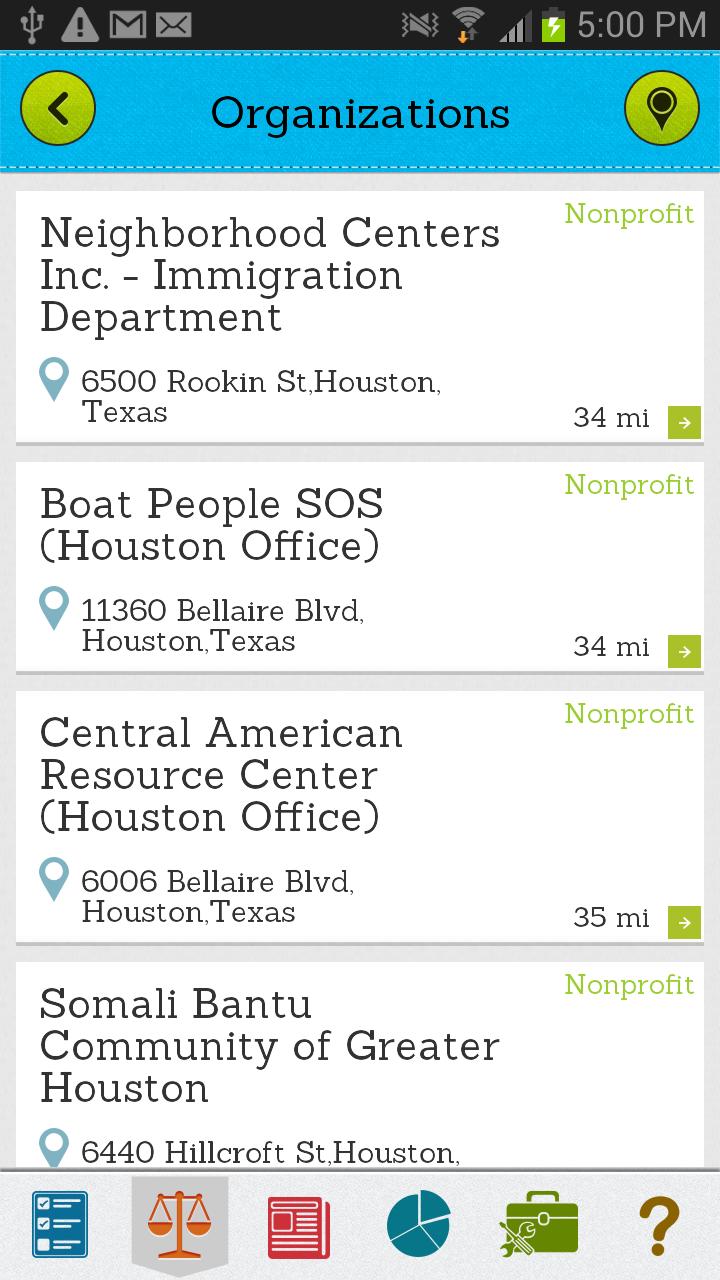Expand Neighborhood Centers Inc. green arrow

click(x=684, y=422)
